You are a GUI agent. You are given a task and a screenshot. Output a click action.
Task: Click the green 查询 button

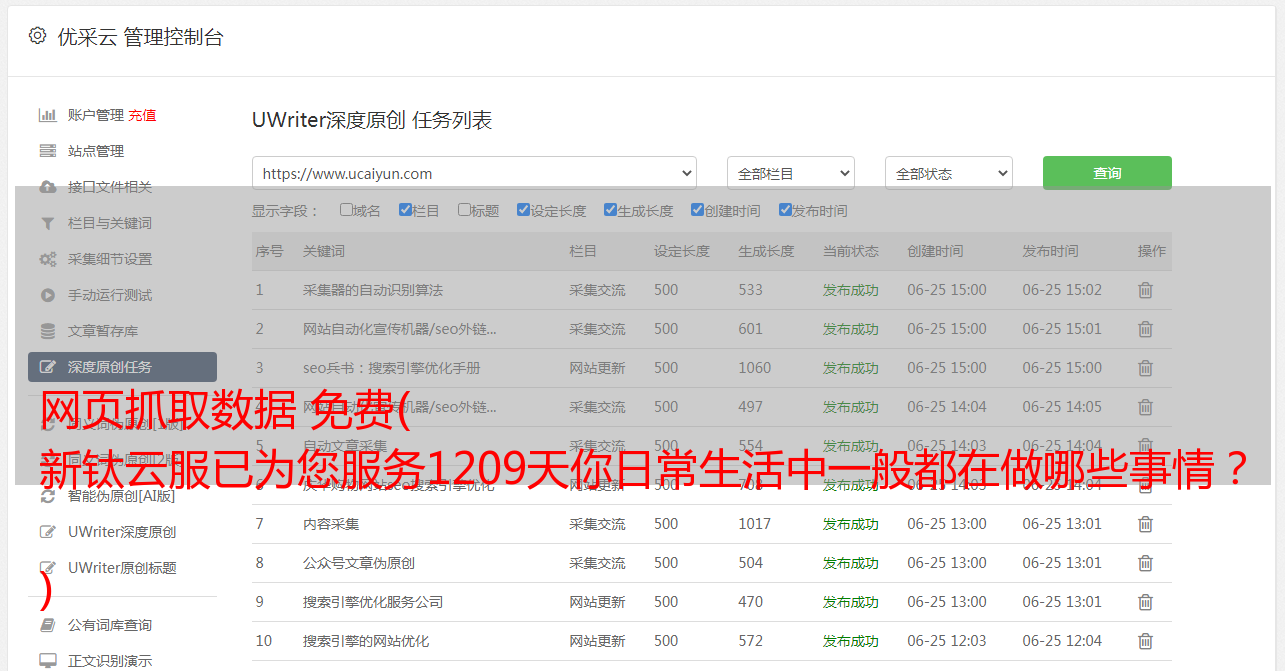point(1106,173)
